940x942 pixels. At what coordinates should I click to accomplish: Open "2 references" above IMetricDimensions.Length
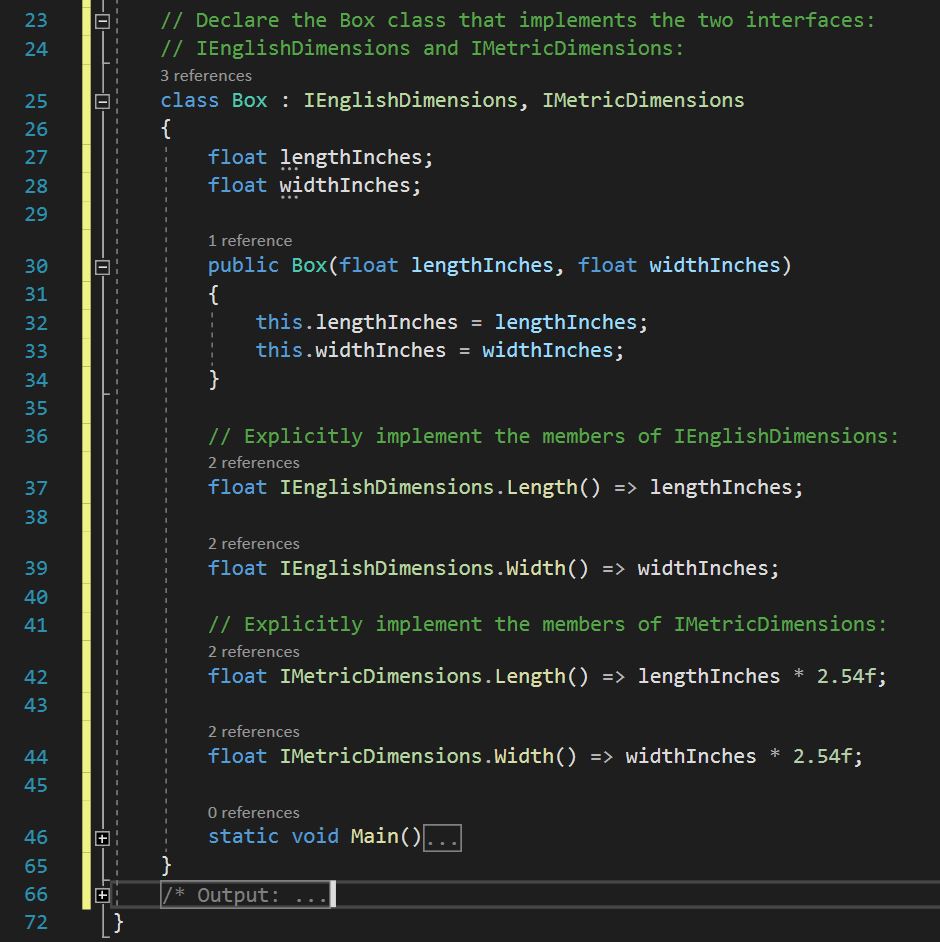[254, 651]
